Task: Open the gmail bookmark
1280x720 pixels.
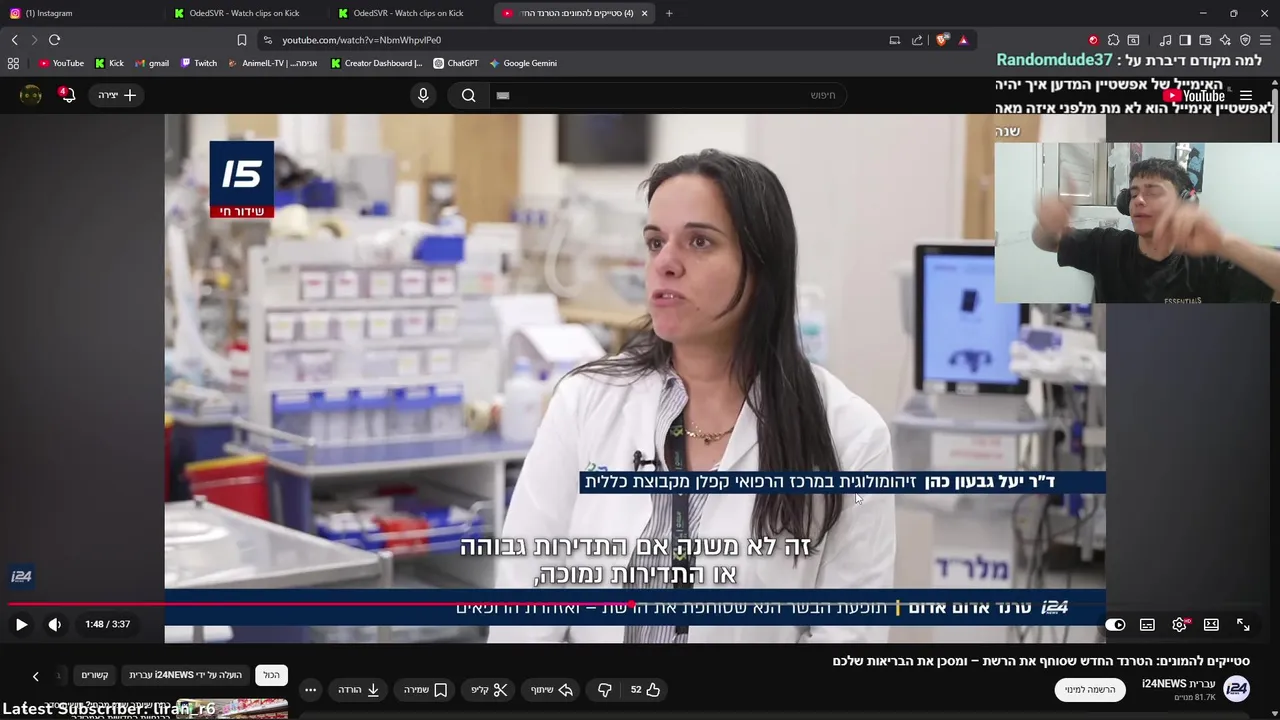Action: click(x=152, y=63)
